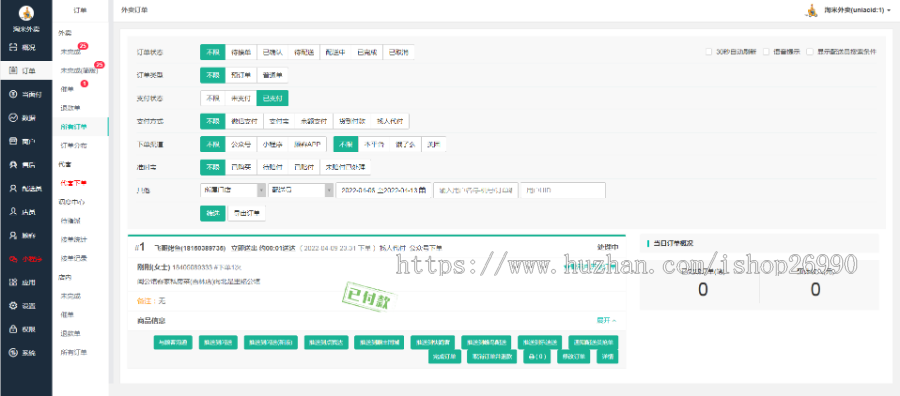Select 待配送 in 订单状态 row
This screenshot has height=396, width=900.
click(x=304, y=52)
